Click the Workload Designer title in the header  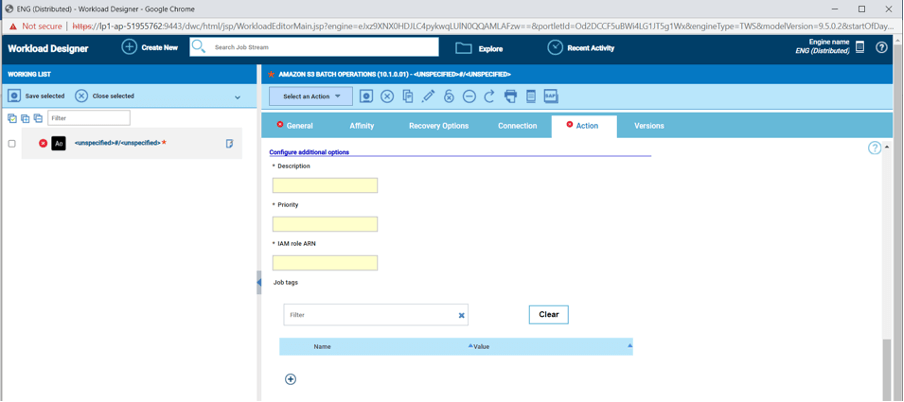48,48
